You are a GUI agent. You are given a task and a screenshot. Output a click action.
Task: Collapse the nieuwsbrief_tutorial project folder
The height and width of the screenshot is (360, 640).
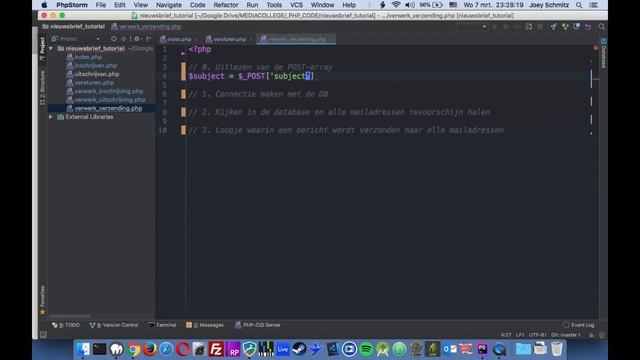tap(51, 48)
